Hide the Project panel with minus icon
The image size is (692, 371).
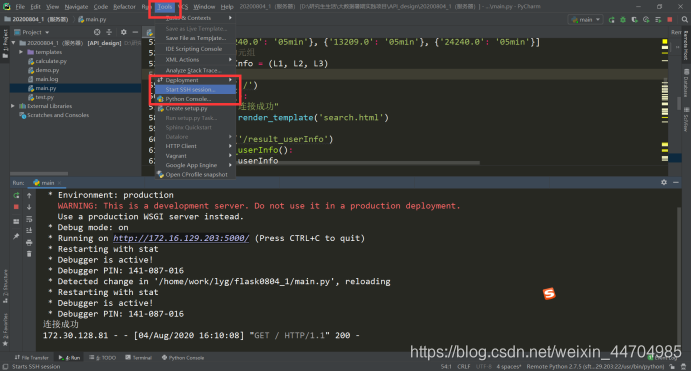tap(135, 32)
